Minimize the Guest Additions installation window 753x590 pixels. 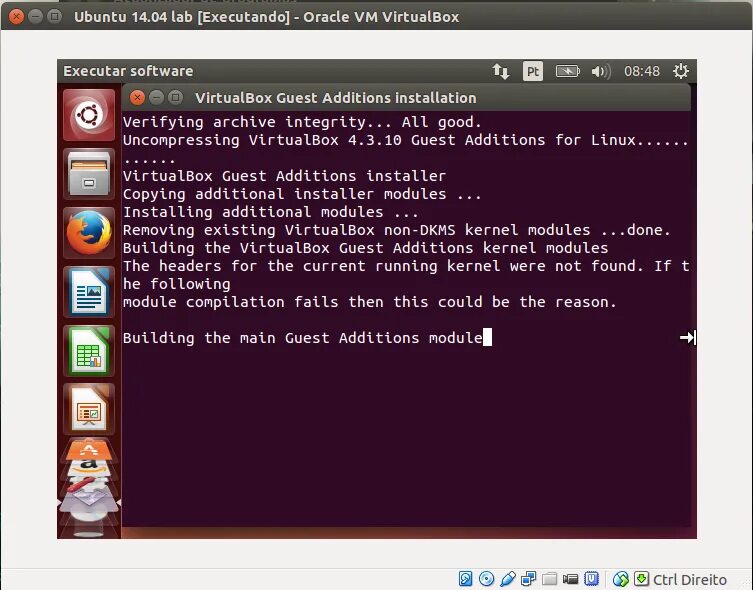pos(156,98)
